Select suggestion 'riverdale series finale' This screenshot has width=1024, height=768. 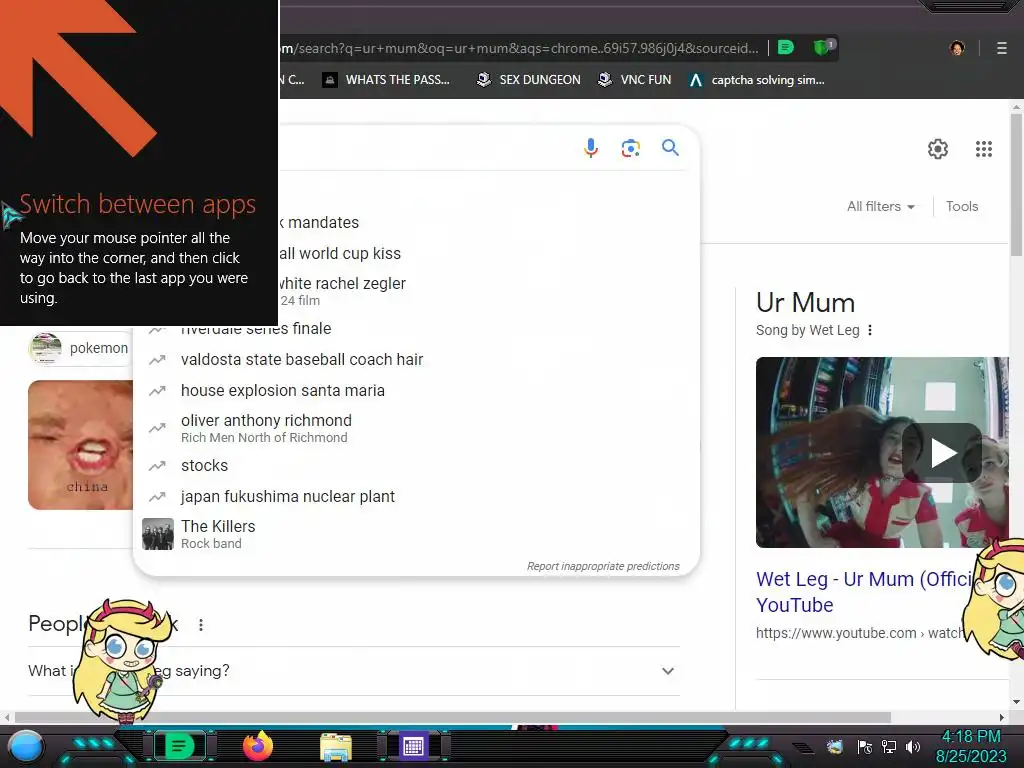(x=416, y=329)
